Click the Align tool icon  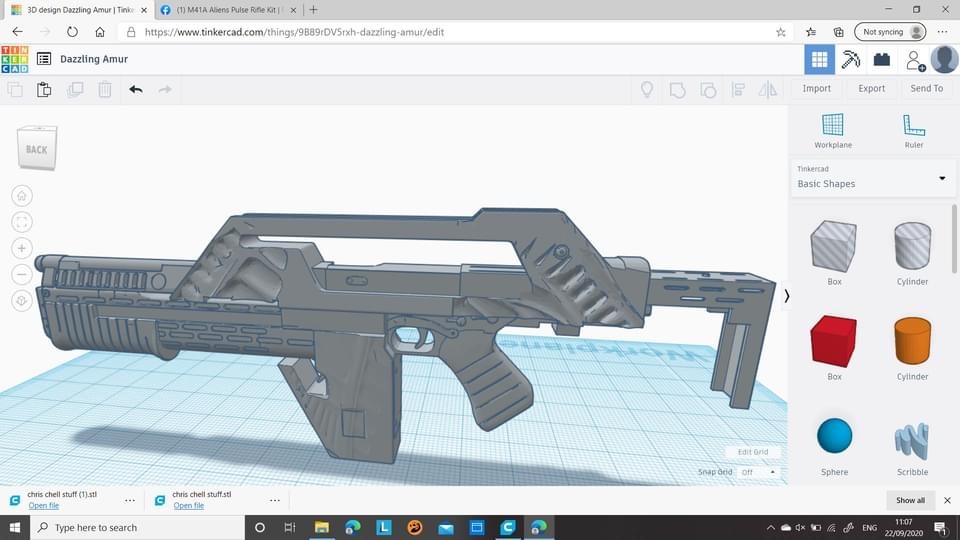click(738, 90)
